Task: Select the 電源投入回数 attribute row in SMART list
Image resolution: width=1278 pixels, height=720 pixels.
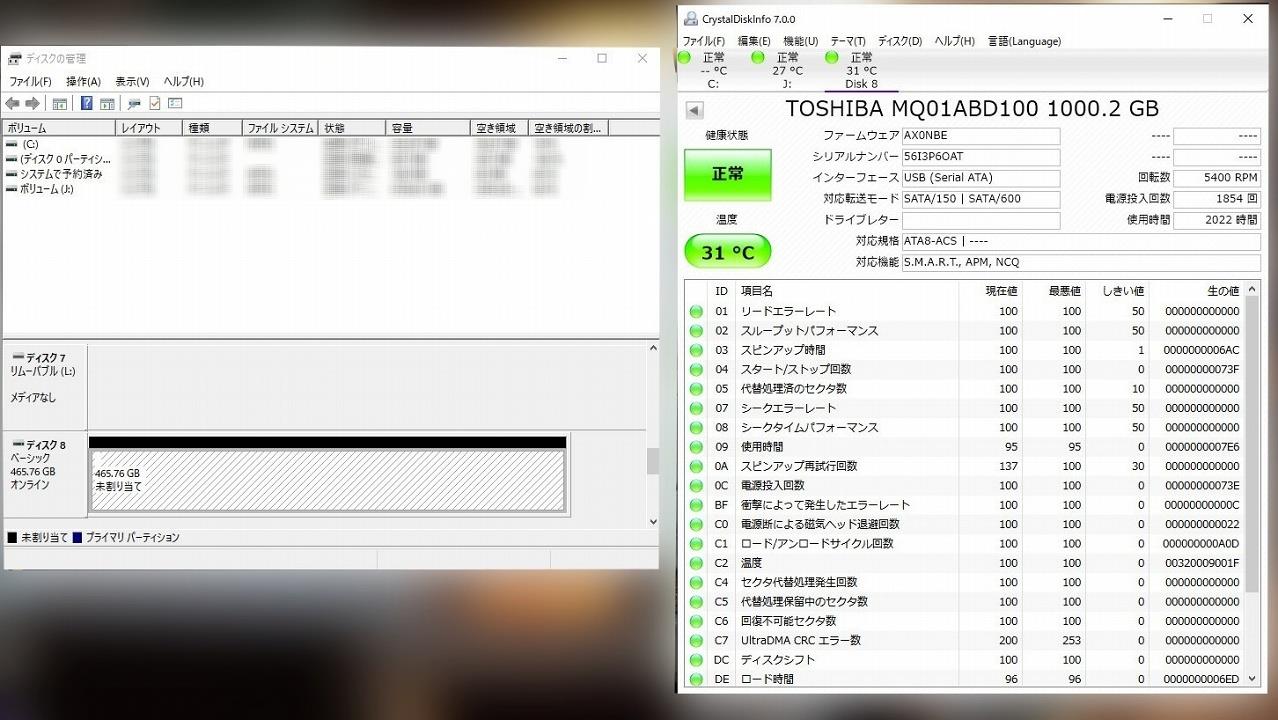Action: (x=965, y=485)
